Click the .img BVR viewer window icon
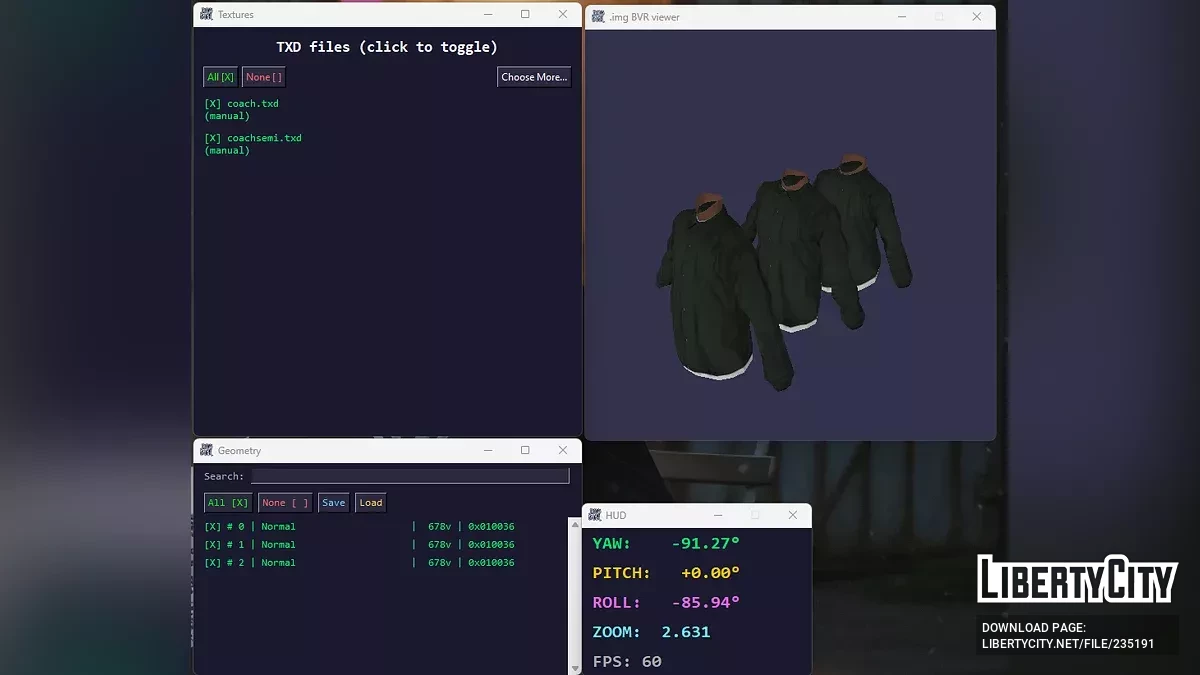Screen dimensions: 1200x675 coord(598,17)
